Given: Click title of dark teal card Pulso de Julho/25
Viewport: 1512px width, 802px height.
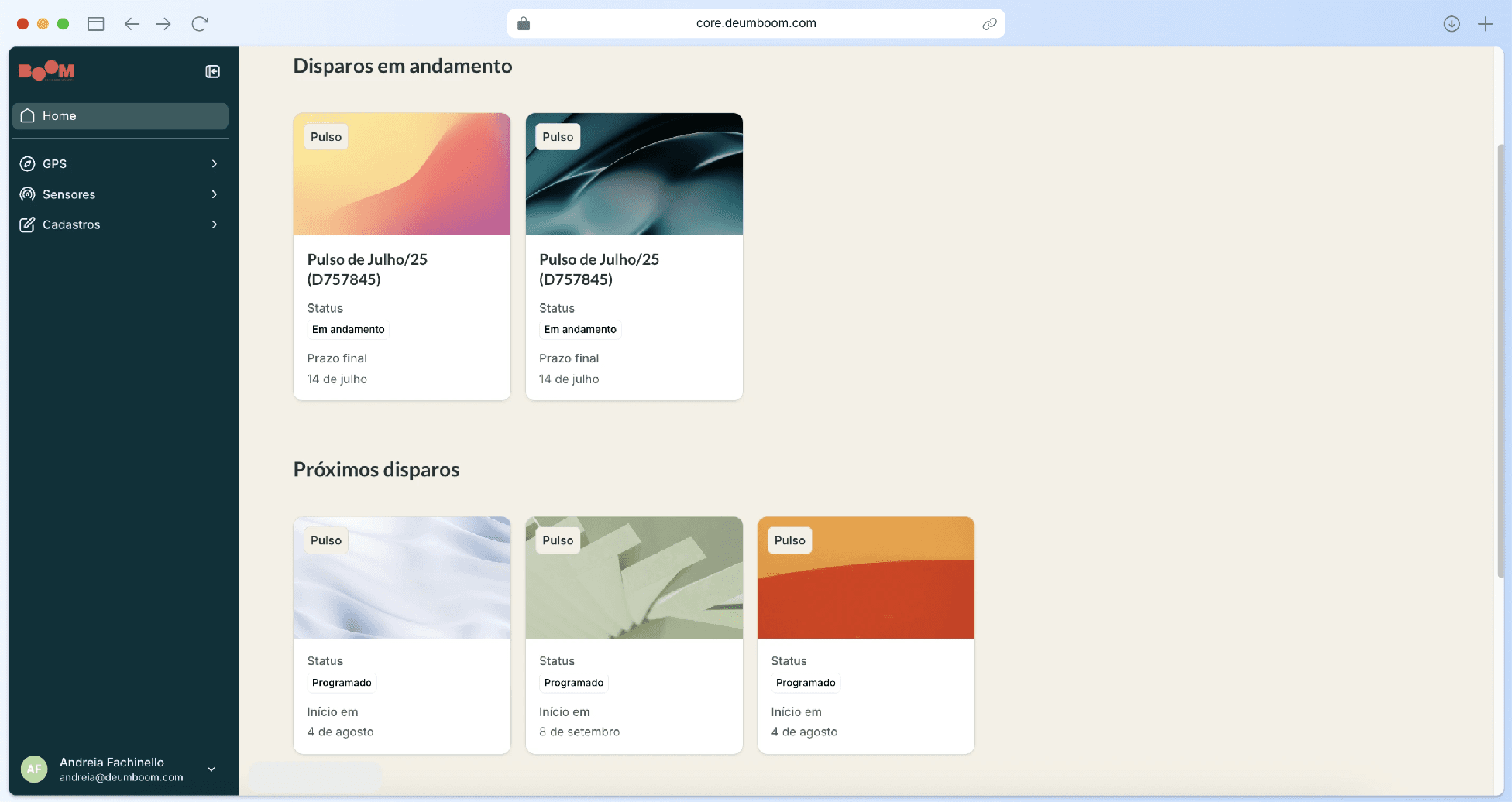Looking at the screenshot, I should (x=600, y=269).
